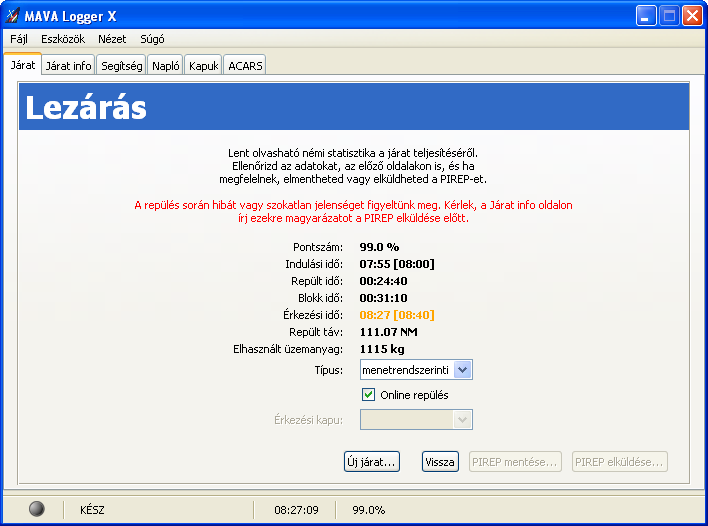
Task: Click the Lezárás page heading
Action: (x=86, y=108)
